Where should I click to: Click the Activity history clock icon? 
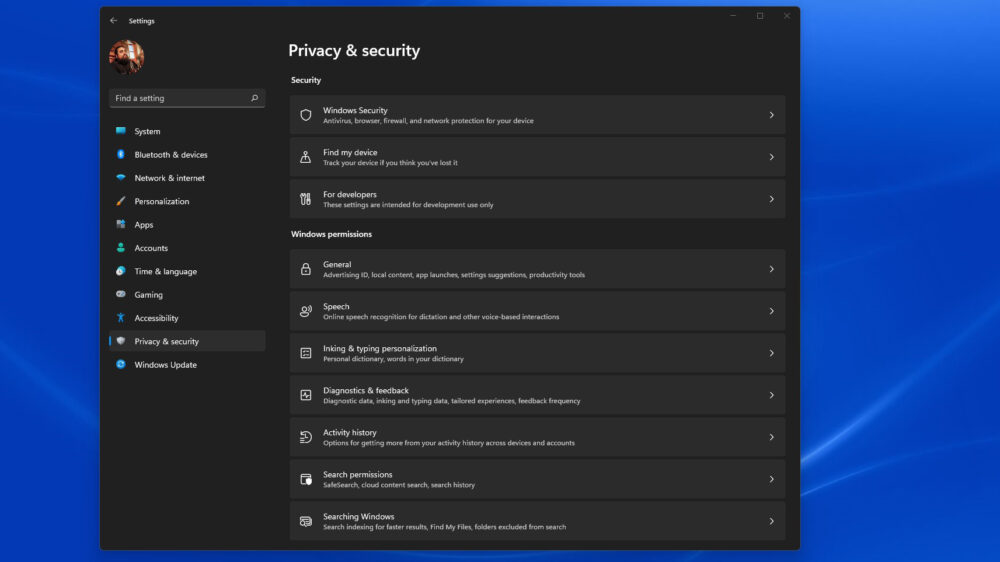pos(305,437)
